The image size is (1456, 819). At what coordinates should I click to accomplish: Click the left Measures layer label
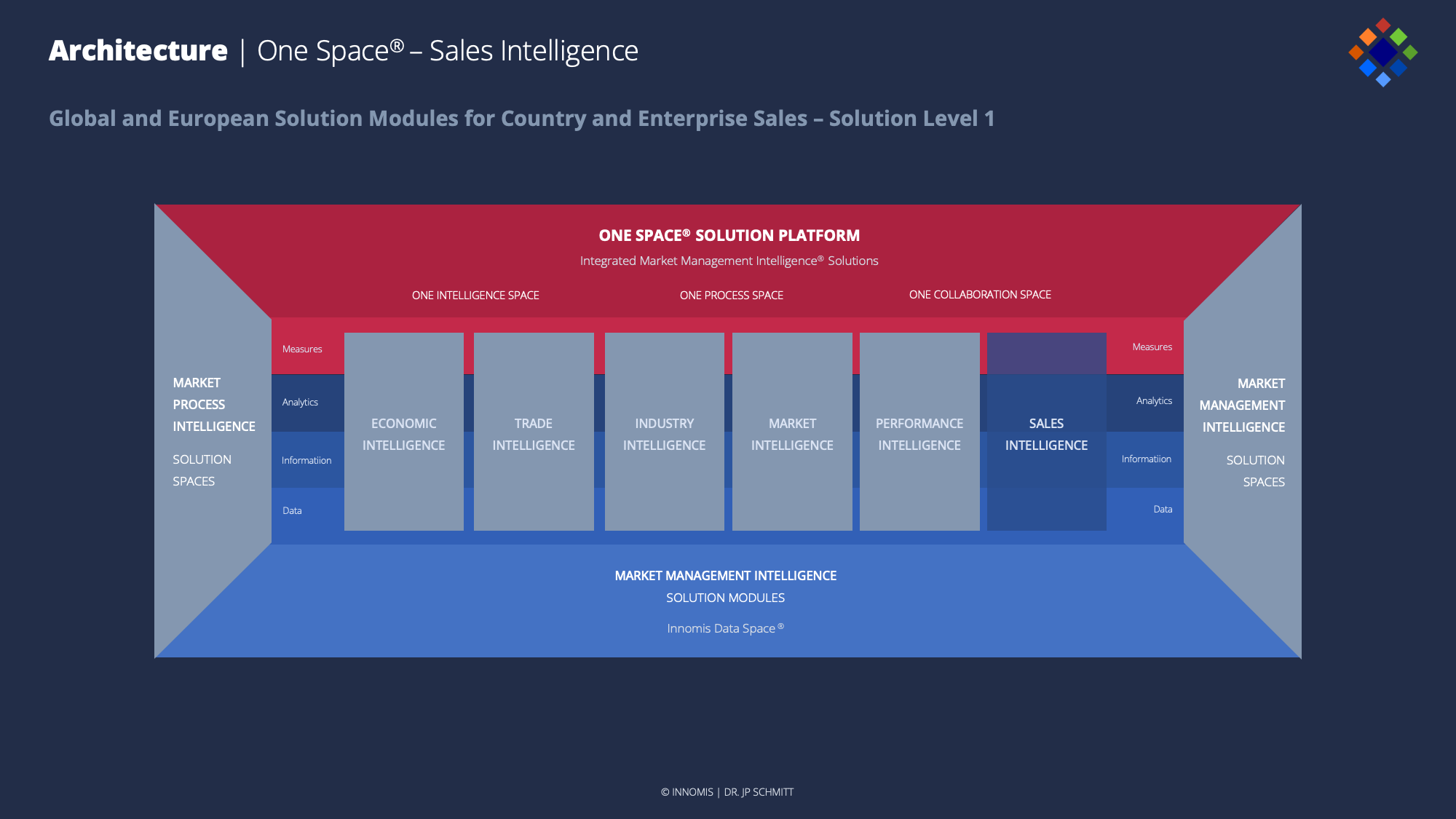(x=302, y=349)
